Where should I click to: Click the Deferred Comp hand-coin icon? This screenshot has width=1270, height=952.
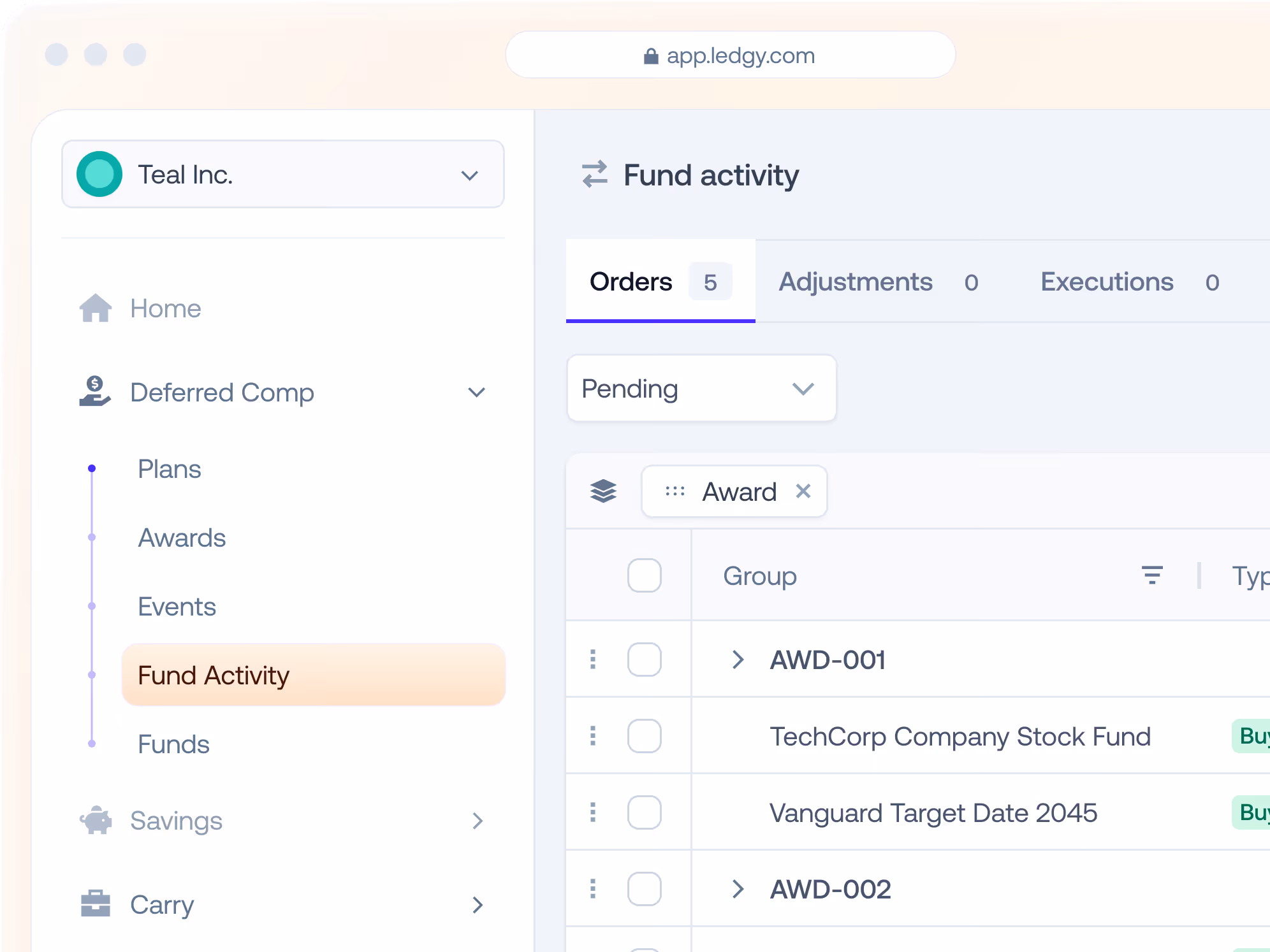pos(95,392)
